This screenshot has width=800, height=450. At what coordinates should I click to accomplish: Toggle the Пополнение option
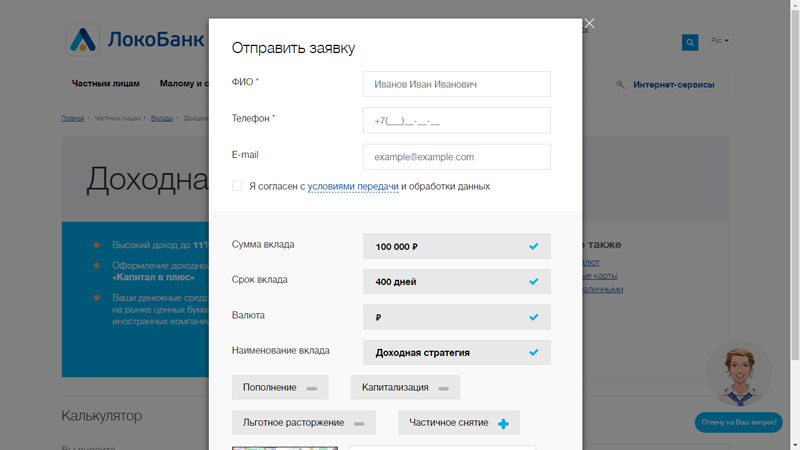[280, 387]
